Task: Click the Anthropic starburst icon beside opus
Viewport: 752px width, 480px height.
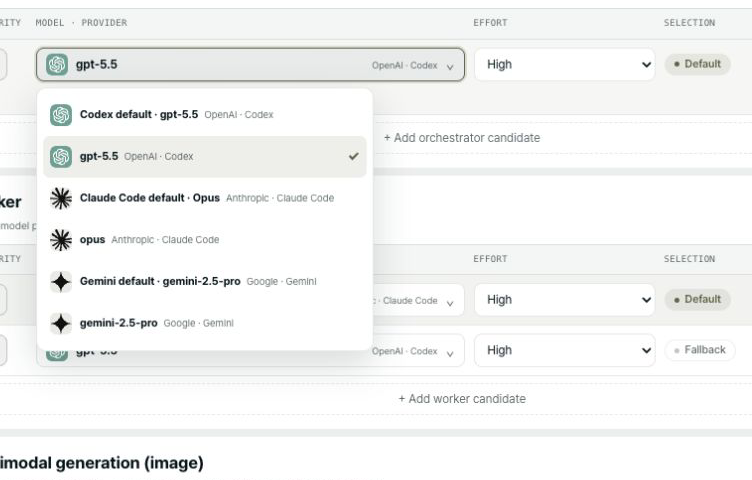Action: tap(61, 240)
